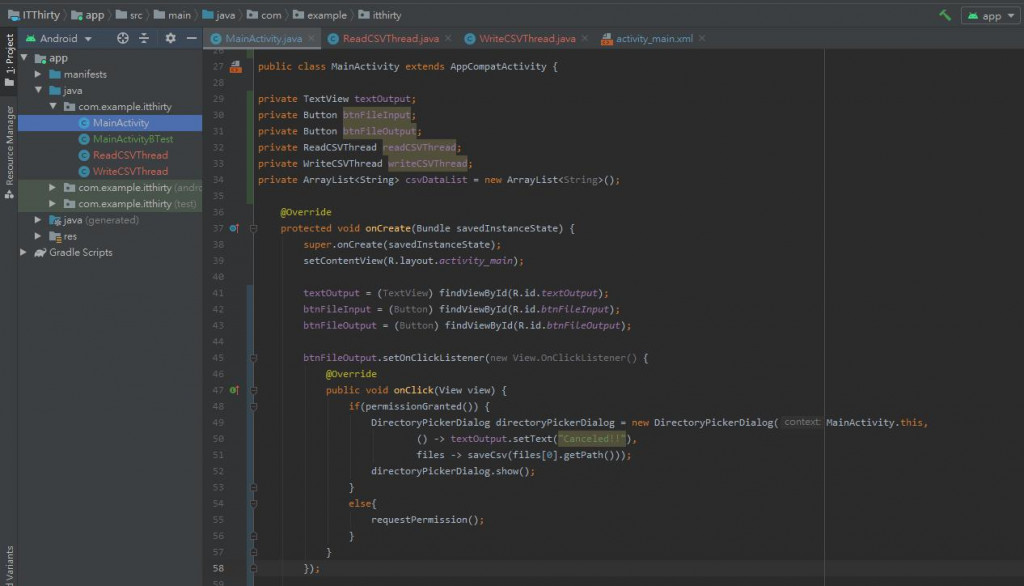Open Project panel settings gear

[x=170, y=38]
